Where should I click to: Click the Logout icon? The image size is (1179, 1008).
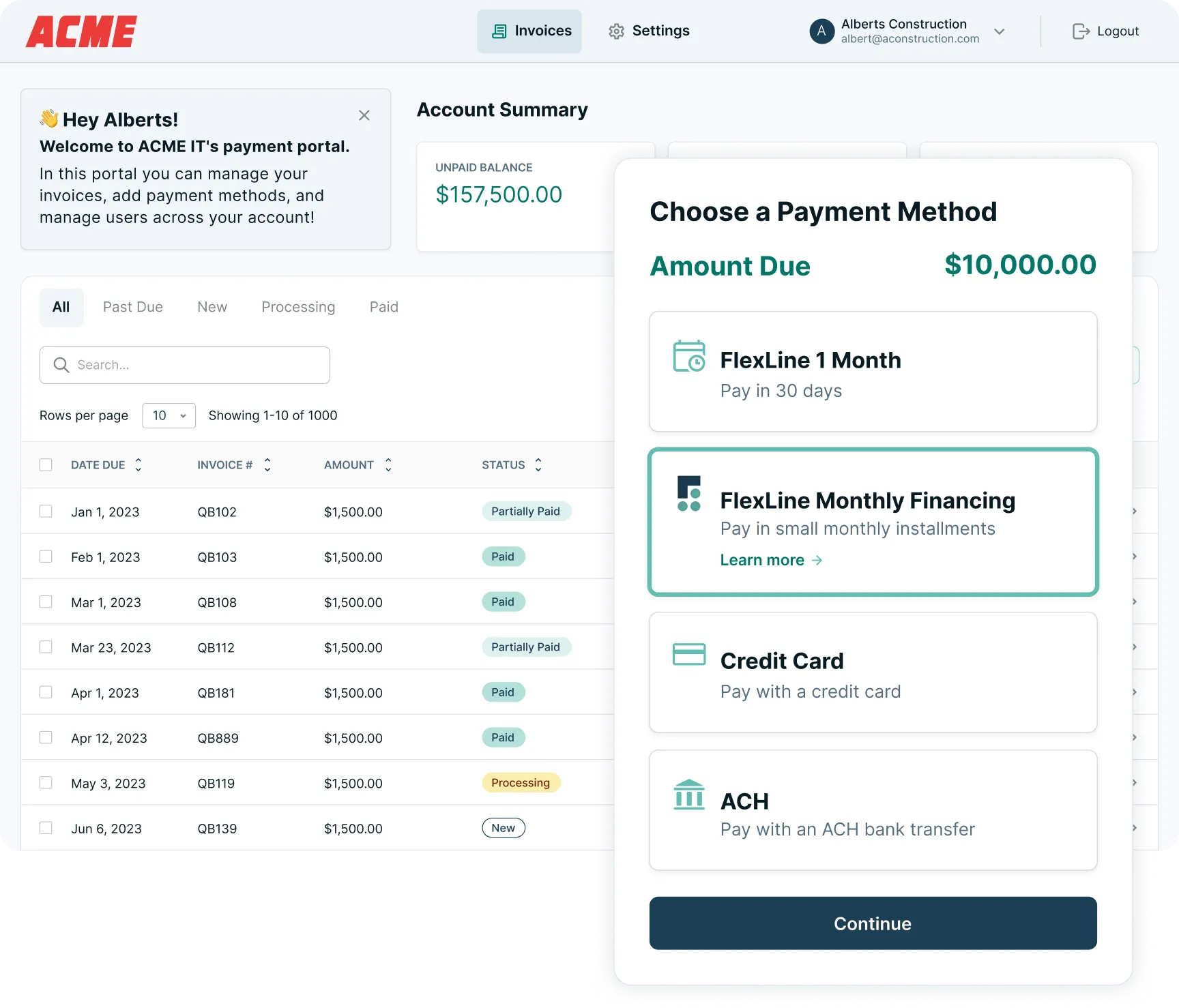[x=1081, y=31]
